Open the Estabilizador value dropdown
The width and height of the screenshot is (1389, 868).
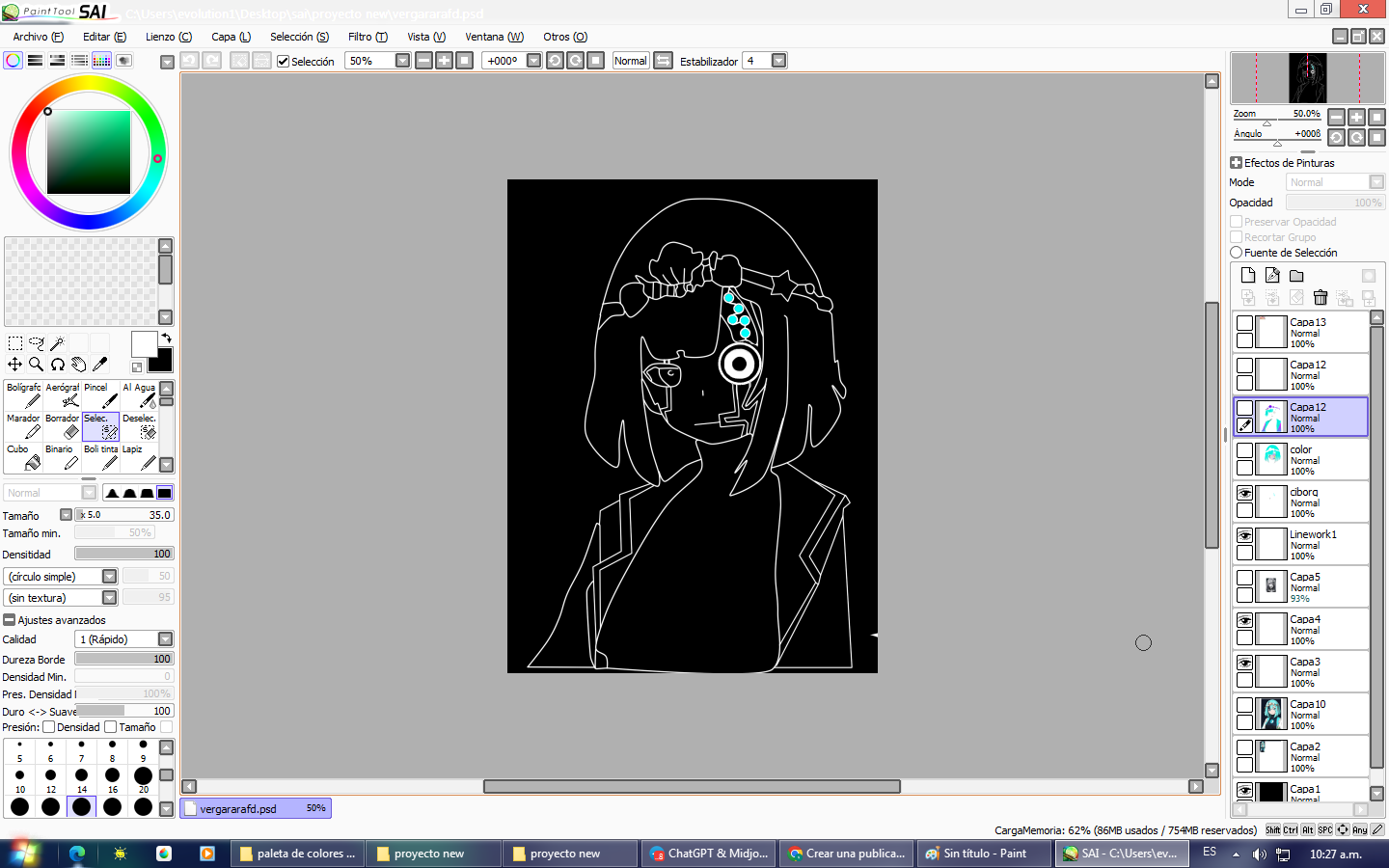click(778, 61)
